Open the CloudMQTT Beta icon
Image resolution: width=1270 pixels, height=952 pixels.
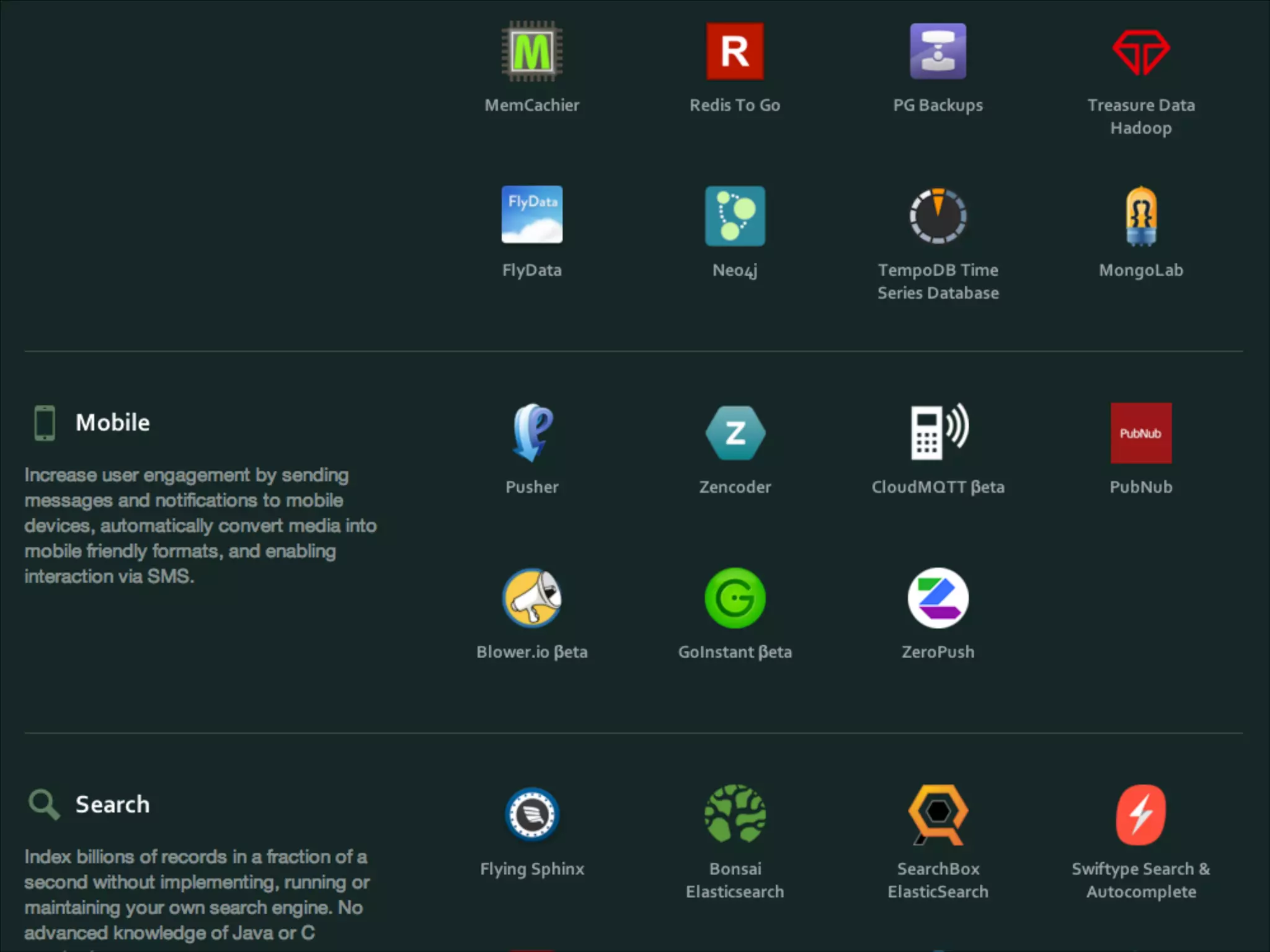[x=938, y=432]
